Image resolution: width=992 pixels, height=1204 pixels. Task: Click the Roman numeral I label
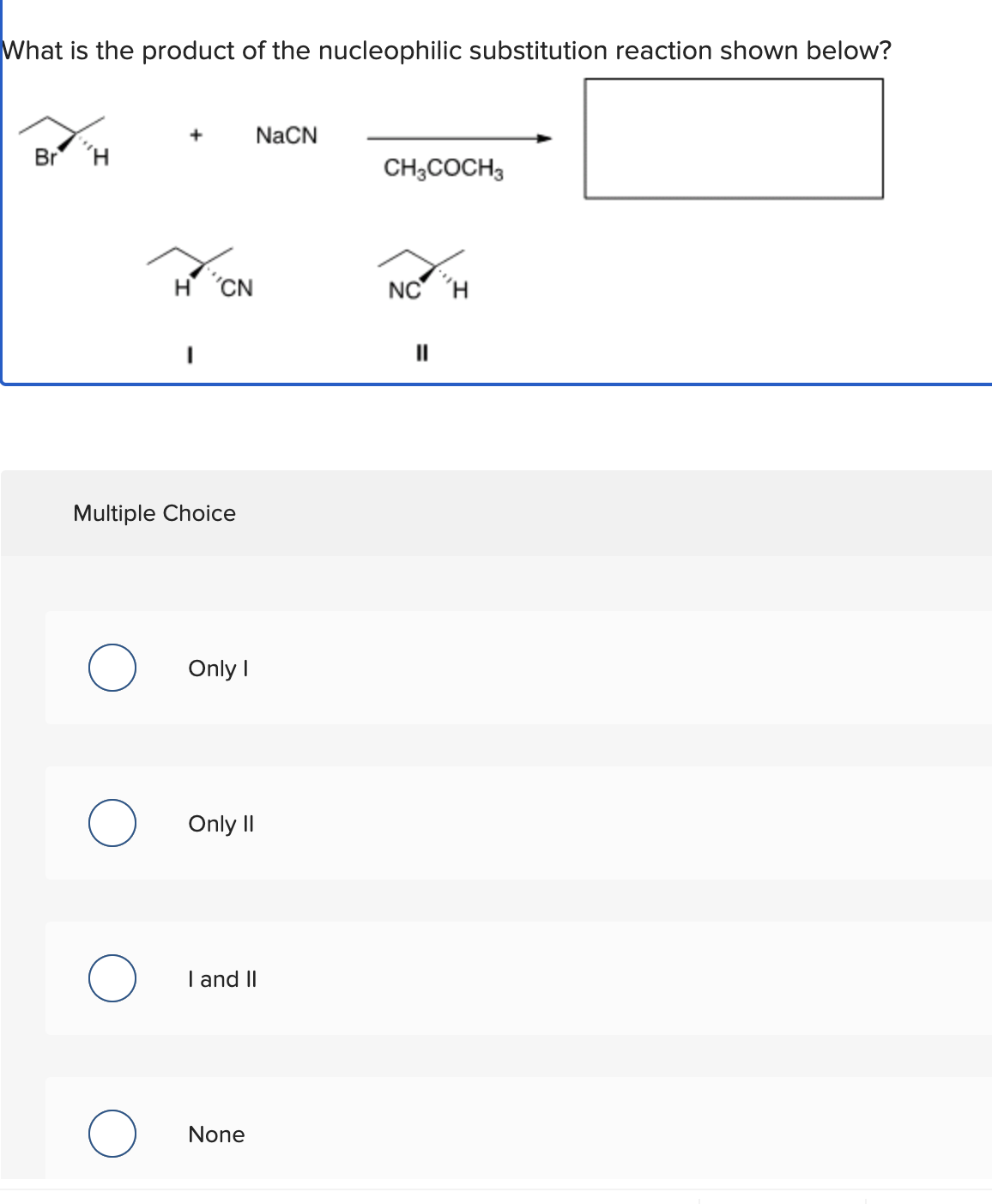pos(190,352)
